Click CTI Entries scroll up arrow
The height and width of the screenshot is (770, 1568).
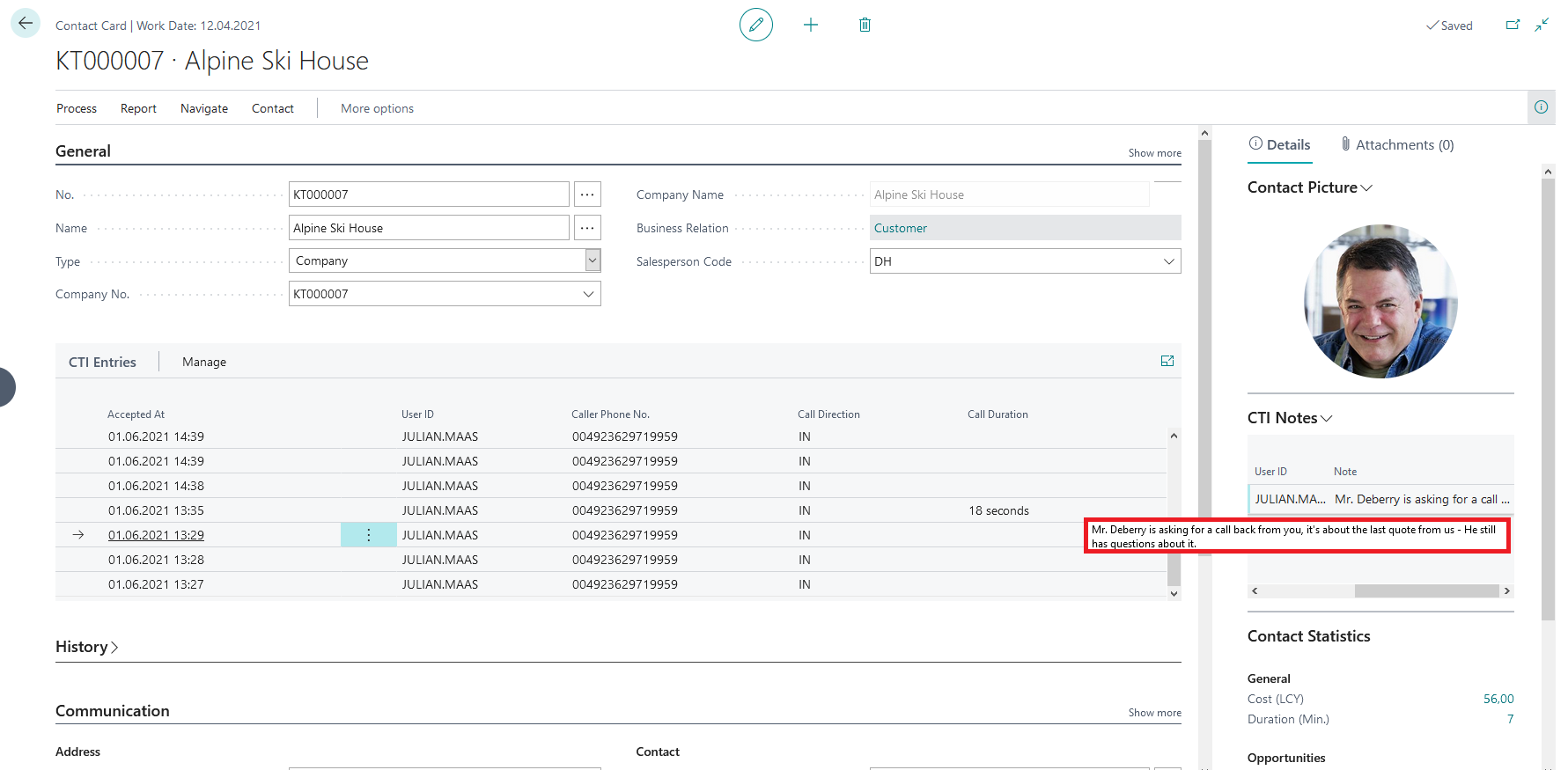point(1174,436)
